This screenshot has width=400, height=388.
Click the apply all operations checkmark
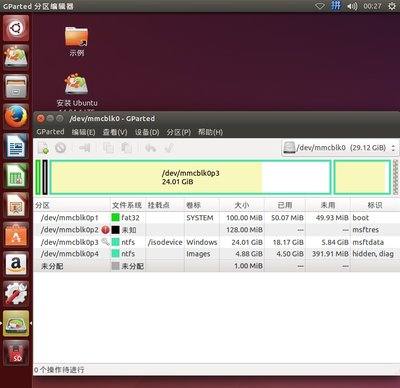coord(169,148)
